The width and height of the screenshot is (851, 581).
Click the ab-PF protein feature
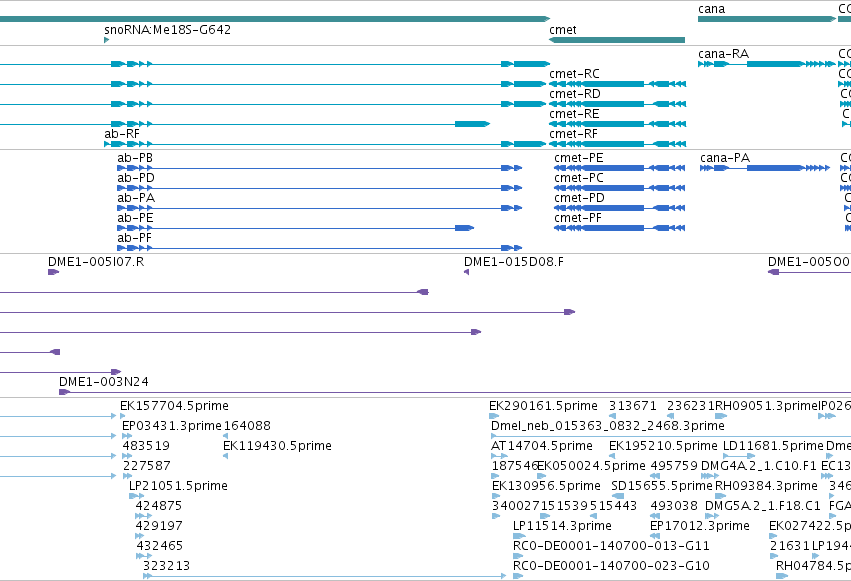tap(320, 248)
